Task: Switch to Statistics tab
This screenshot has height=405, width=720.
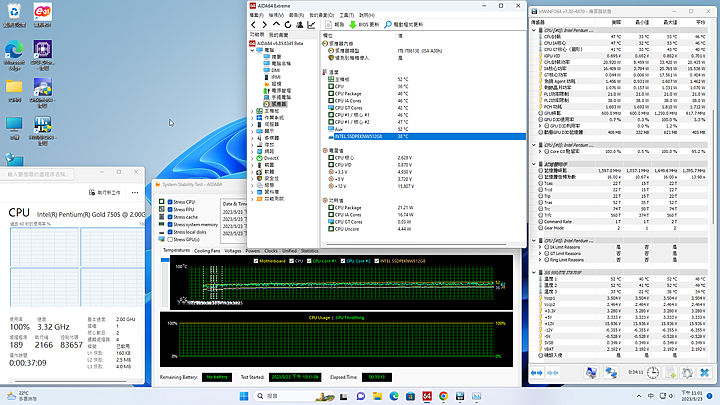Action: [x=309, y=251]
